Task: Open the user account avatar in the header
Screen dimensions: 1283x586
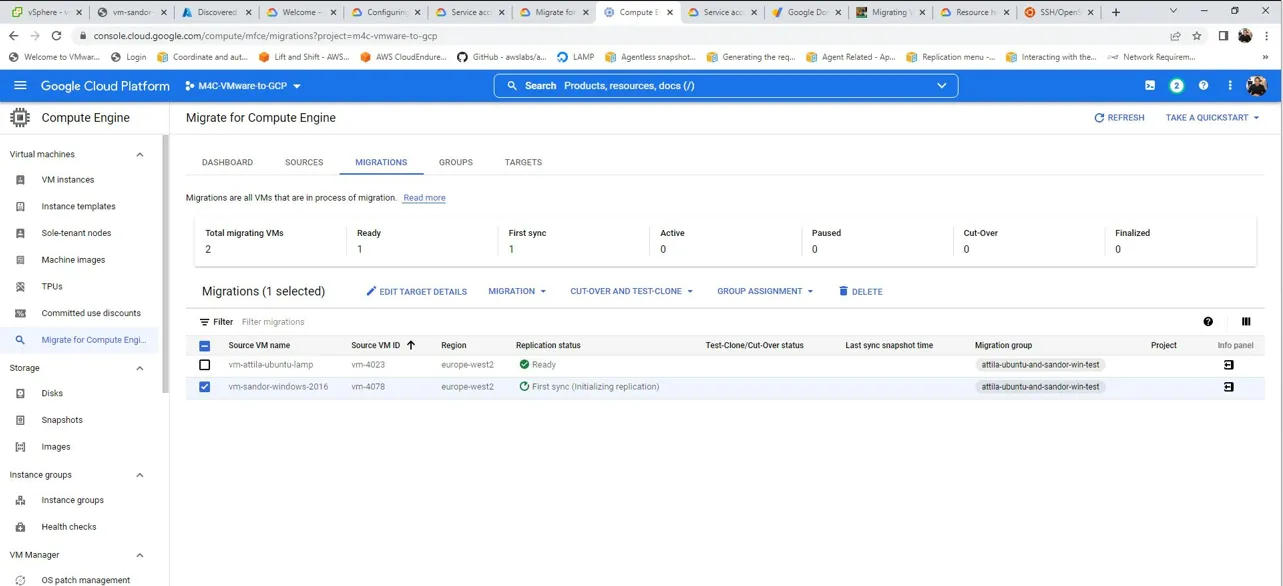Action: click(1257, 86)
